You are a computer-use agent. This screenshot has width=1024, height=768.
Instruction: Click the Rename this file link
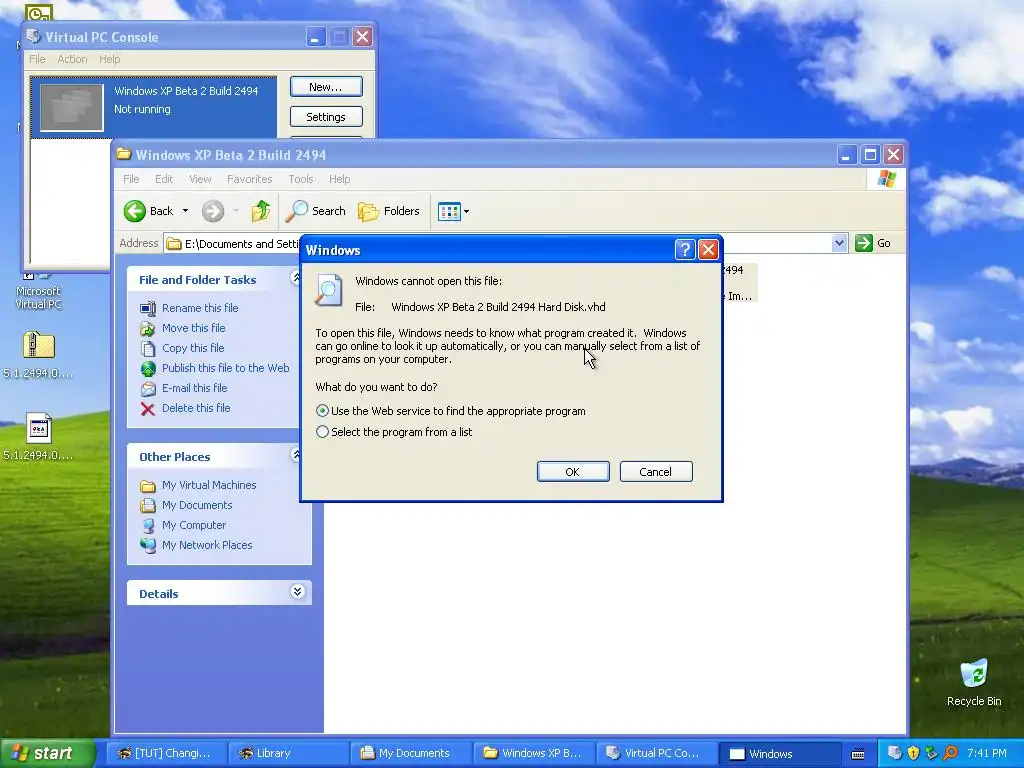coord(200,308)
